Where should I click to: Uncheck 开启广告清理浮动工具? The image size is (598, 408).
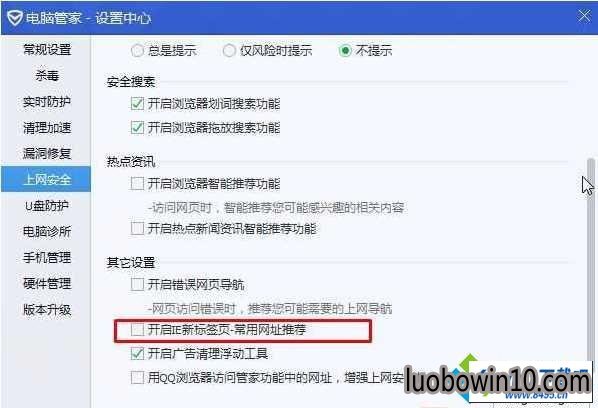[137, 353]
